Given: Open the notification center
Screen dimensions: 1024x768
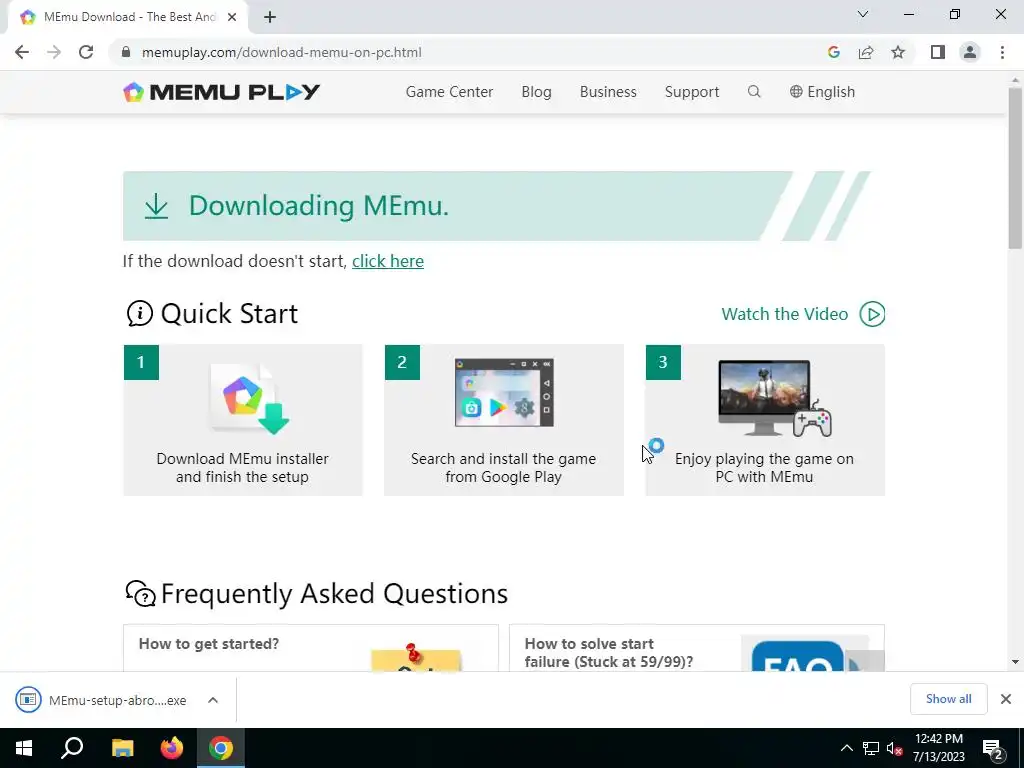Looking at the screenshot, I should tap(992, 749).
